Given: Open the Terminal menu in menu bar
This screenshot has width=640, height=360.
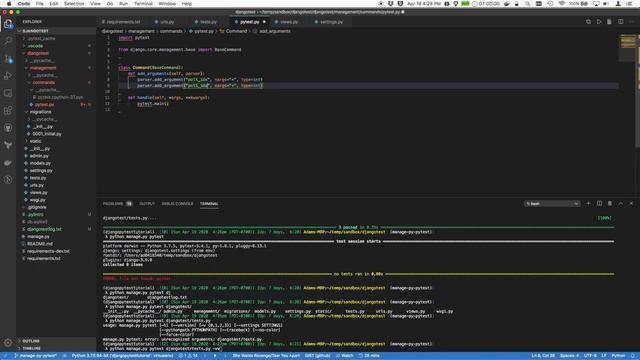Looking at the screenshot, I should tap(143, 4).
